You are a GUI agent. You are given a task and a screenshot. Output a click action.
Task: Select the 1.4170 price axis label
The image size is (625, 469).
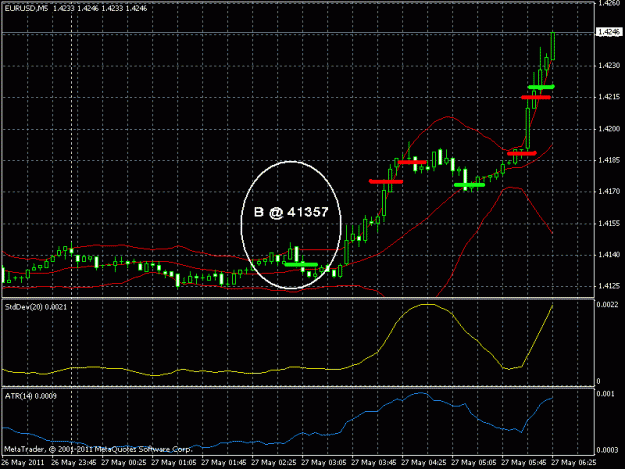point(609,192)
